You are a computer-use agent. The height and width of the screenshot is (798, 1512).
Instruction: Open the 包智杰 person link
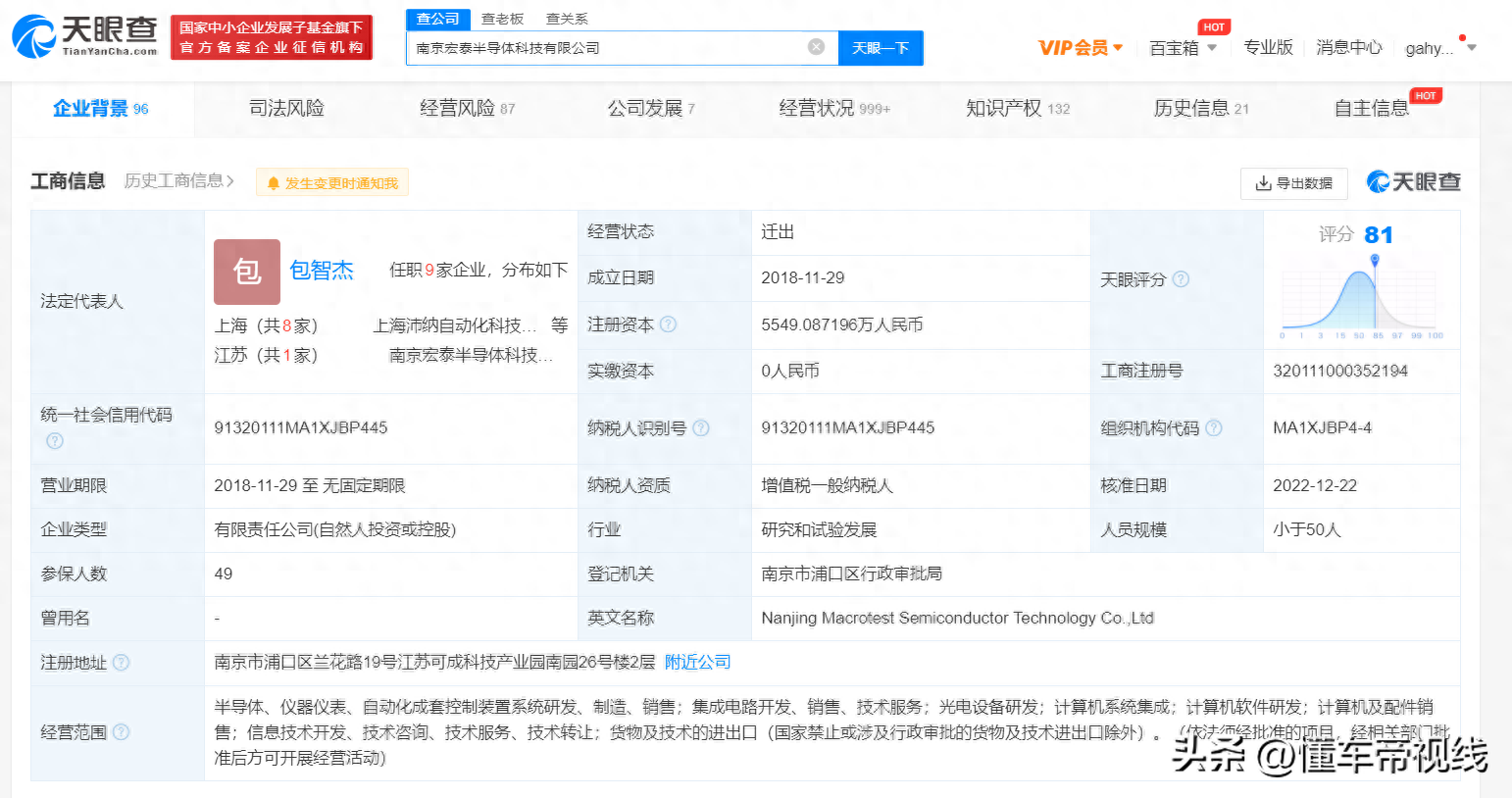(x=322, y=271)
